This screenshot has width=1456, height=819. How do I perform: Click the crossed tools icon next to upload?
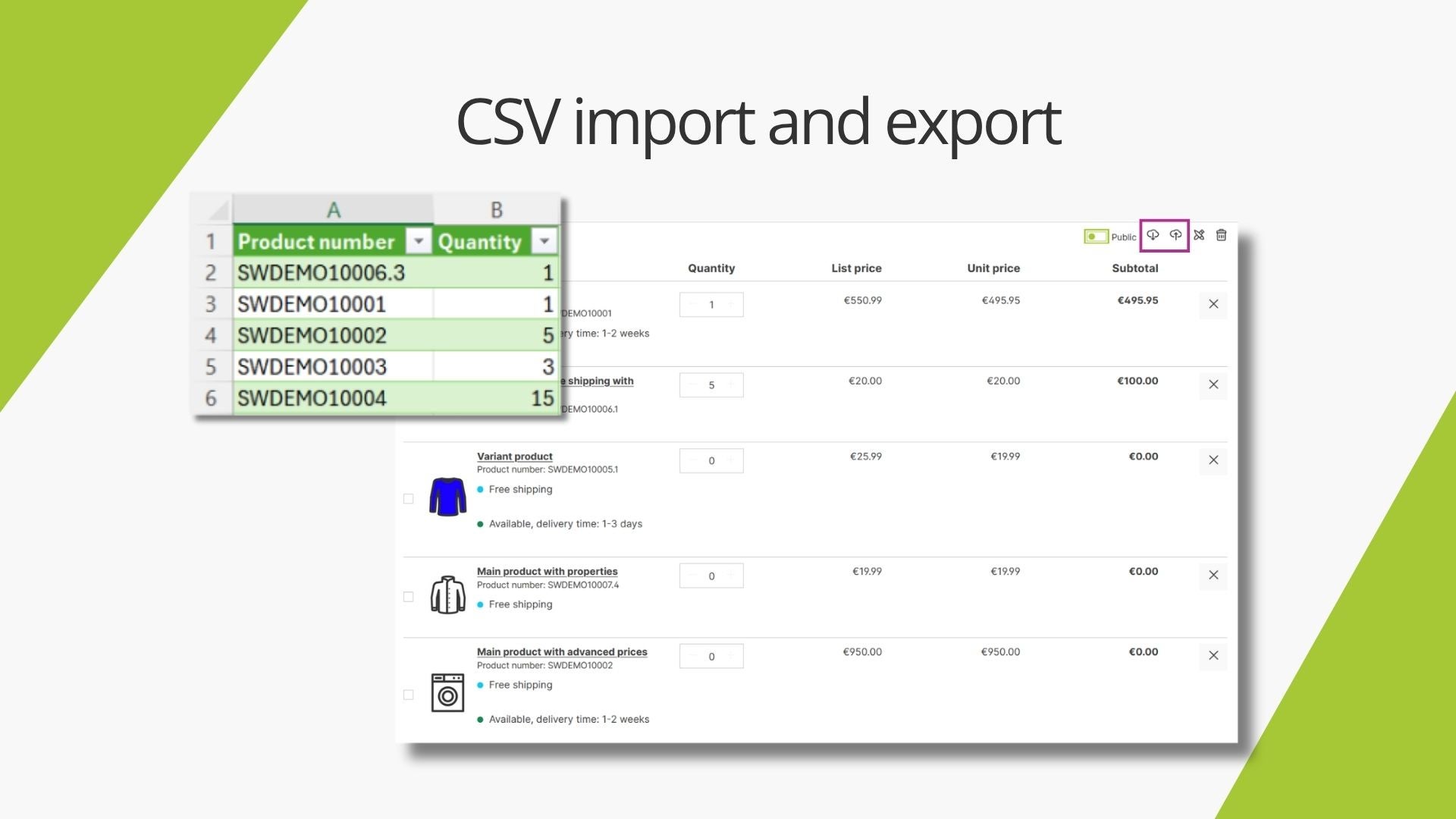(x=1199, y=235)
